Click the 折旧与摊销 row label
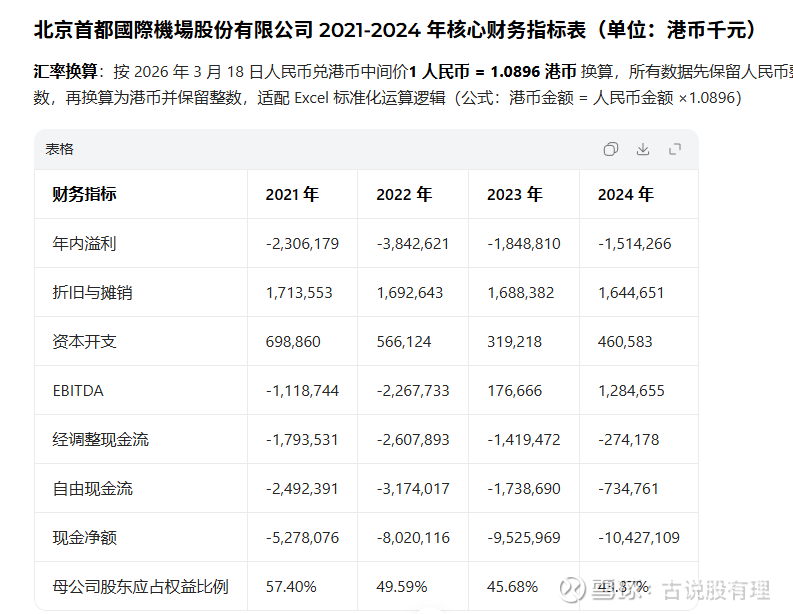This screenshot has width=793, height=614. 93,293
